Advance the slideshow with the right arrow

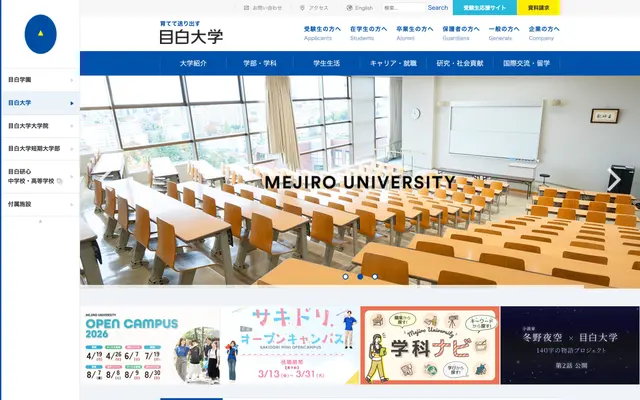pyautogui.click(x=613, y=180)
